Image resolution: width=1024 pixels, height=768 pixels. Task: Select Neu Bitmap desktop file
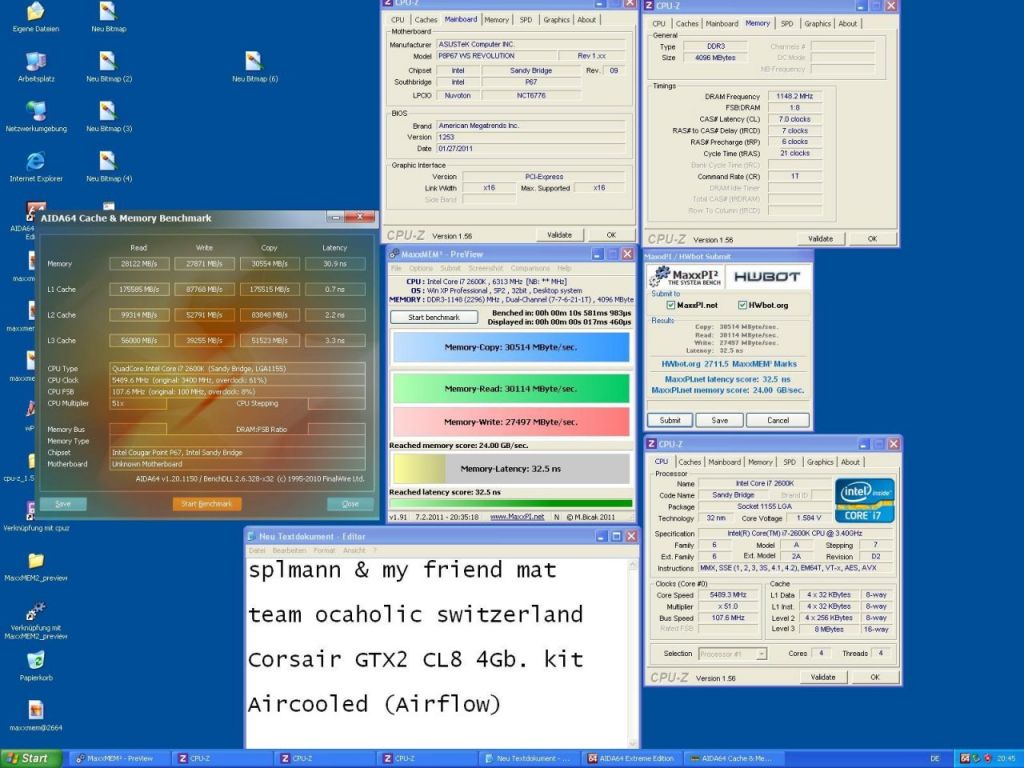click(x=108, y=17)
